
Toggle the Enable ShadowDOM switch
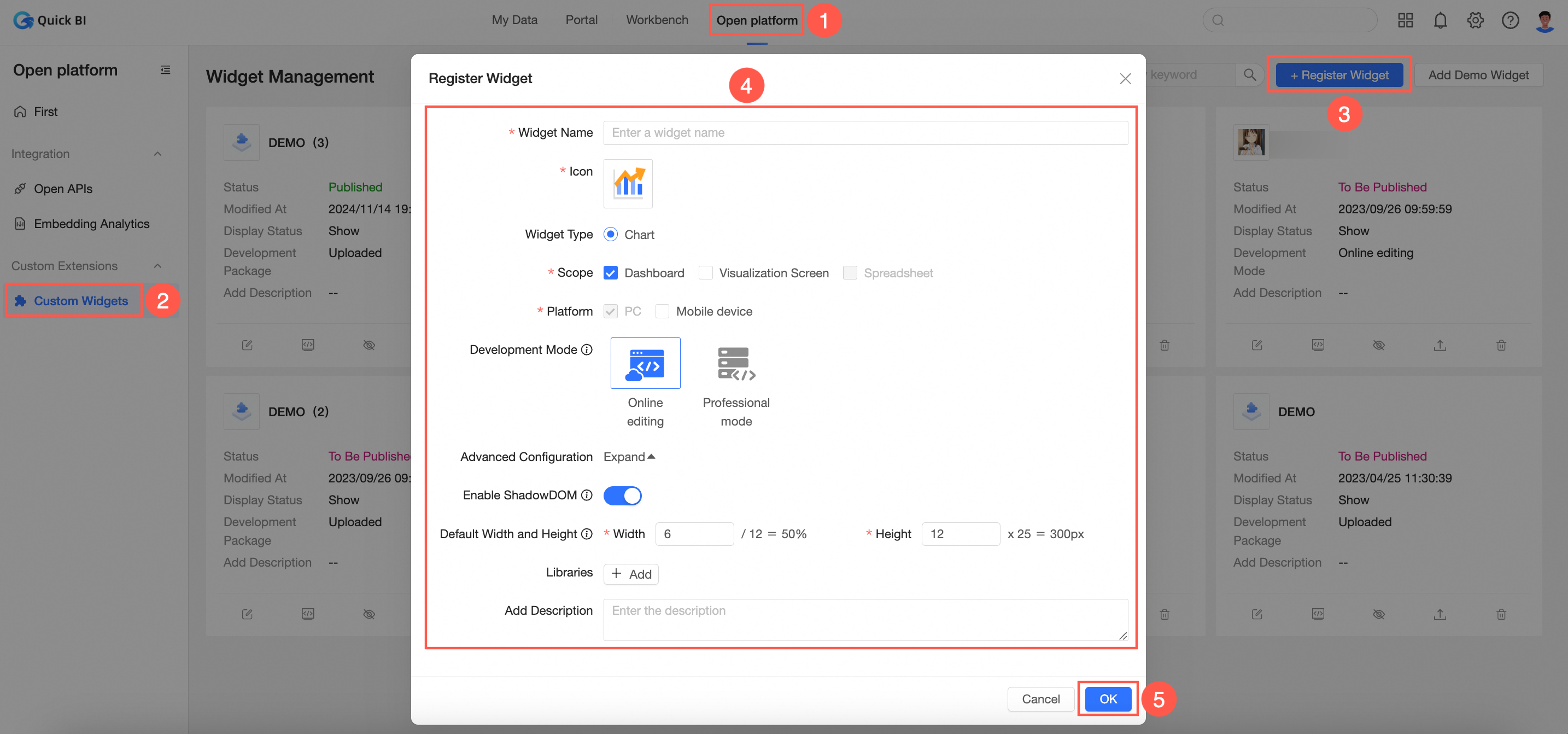click(622, 495)
